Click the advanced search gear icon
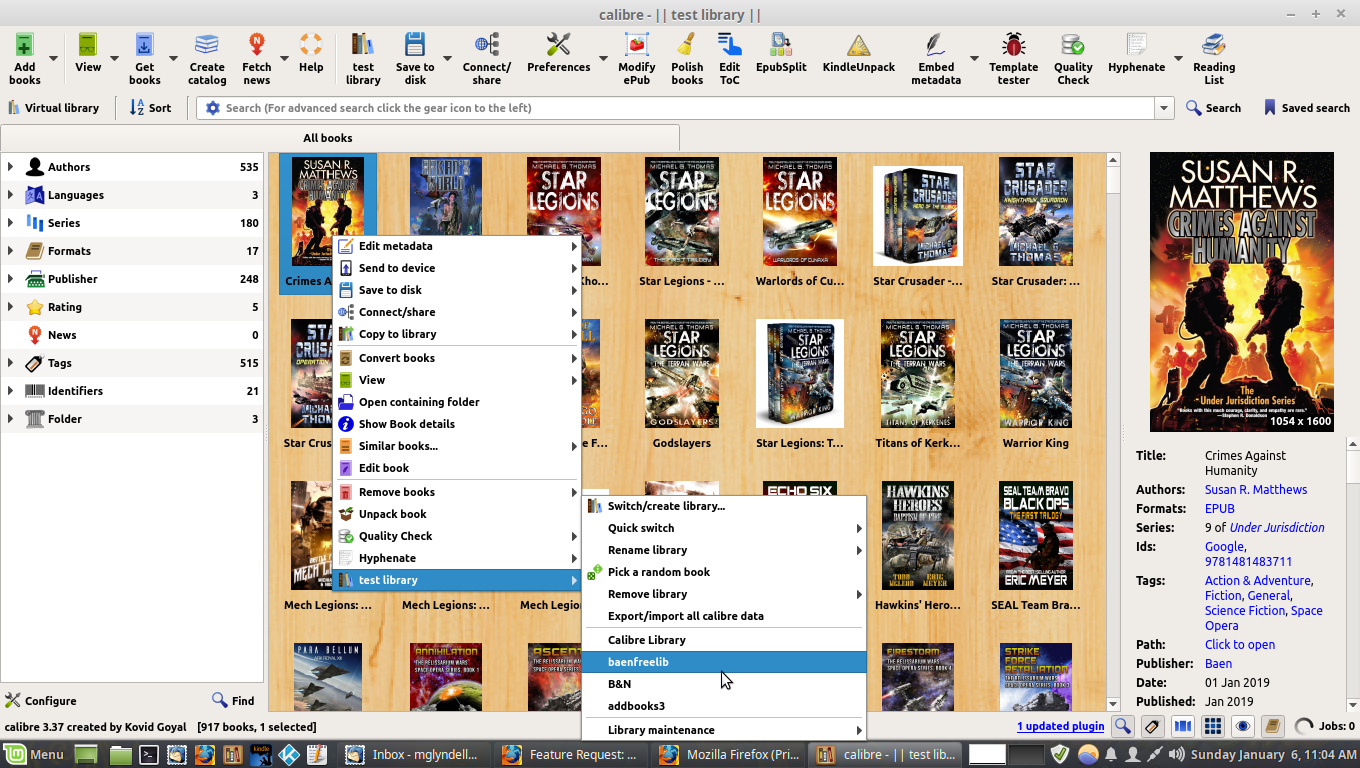Viewport: 1360px width, 768px height. tap(212, 108)
